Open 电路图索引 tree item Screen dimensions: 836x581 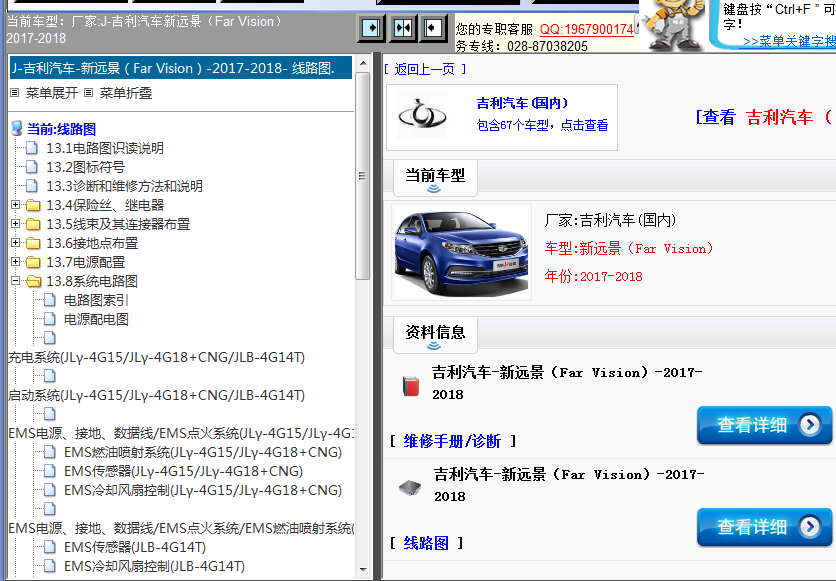coord(96,300)
